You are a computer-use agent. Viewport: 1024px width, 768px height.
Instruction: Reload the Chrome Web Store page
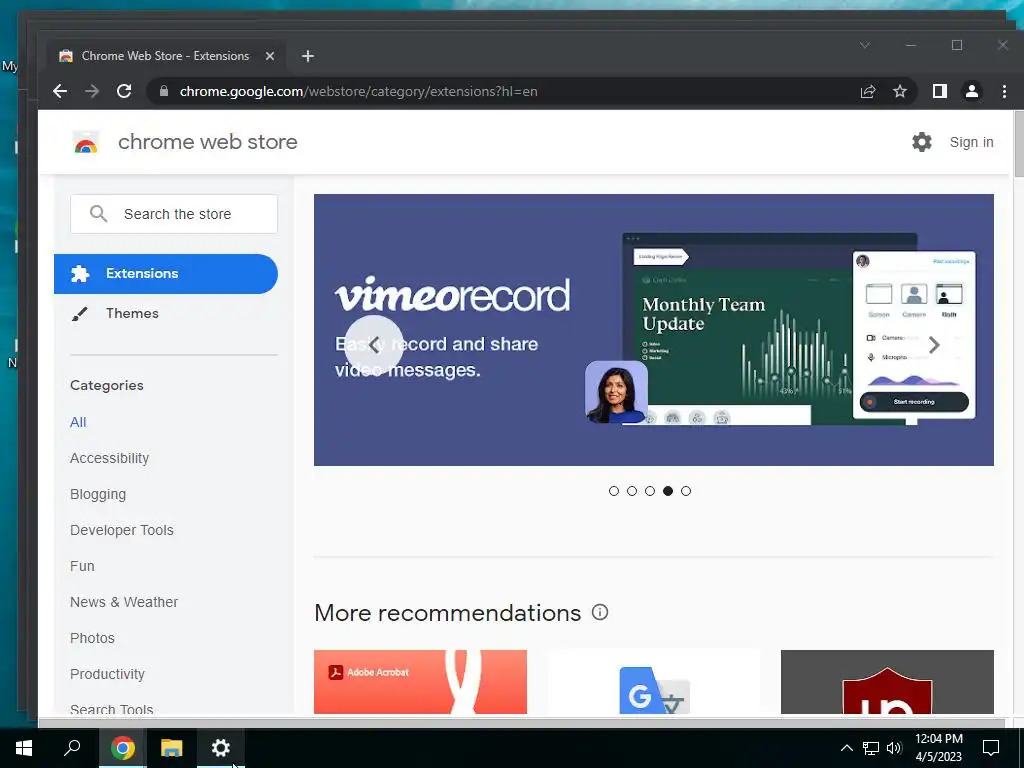[x=124, y=91]
